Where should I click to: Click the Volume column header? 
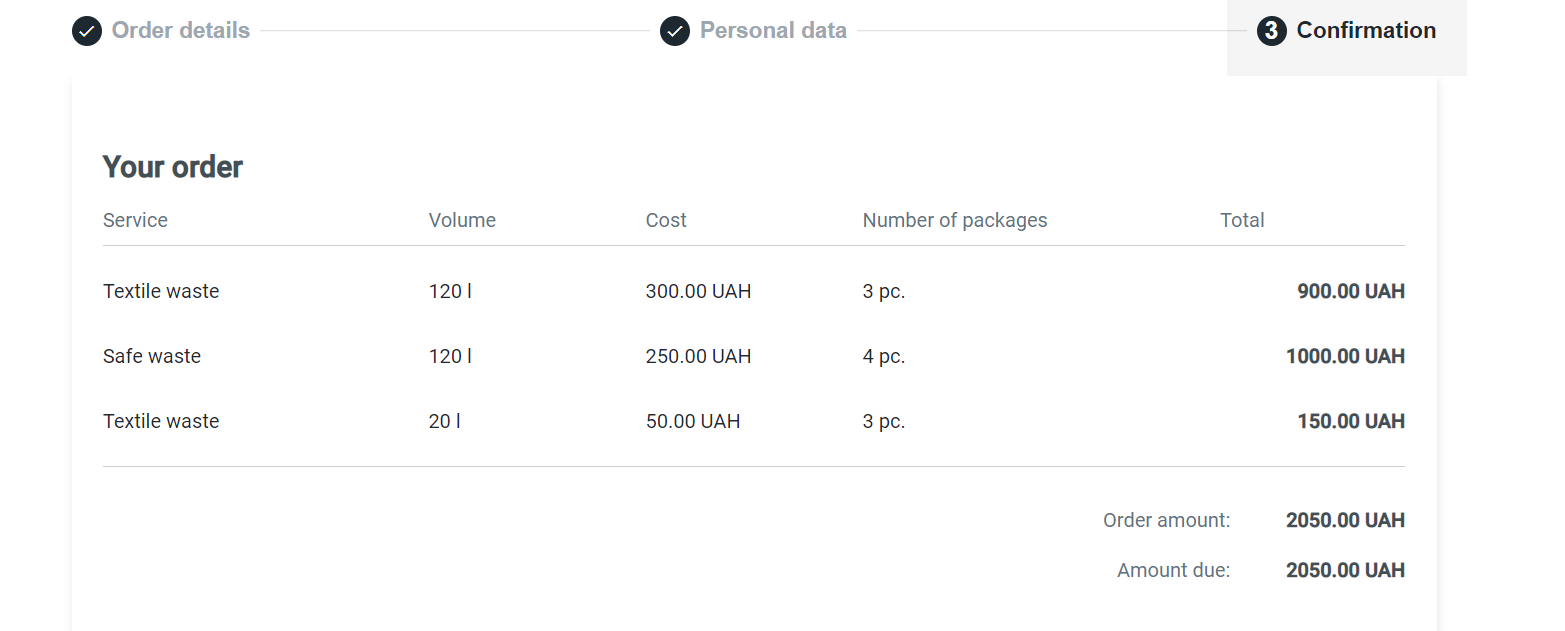pyautogui.click(x=462, y=220)
